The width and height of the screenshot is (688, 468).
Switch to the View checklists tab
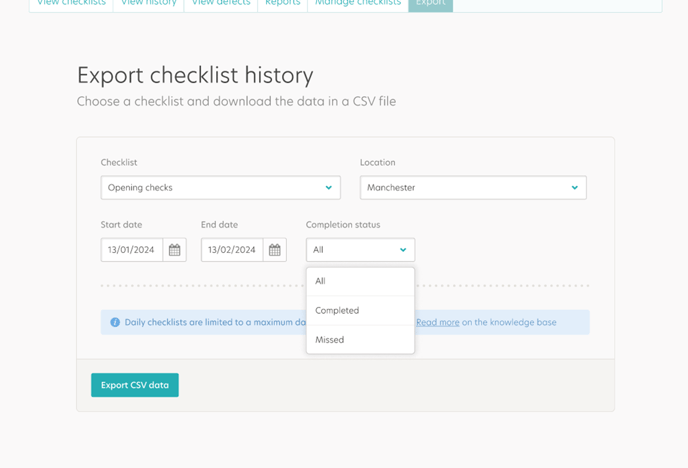(x=72, y=4)
